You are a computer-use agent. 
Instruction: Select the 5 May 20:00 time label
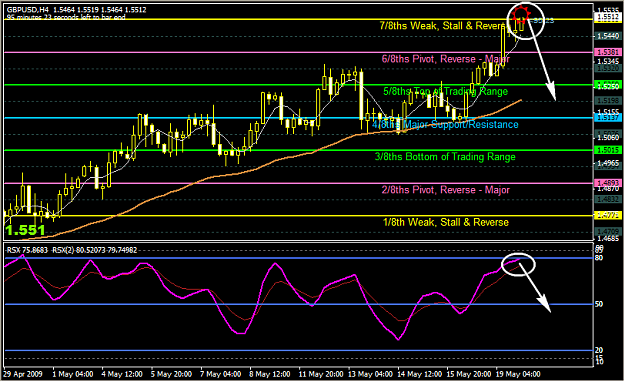point(171,374)
